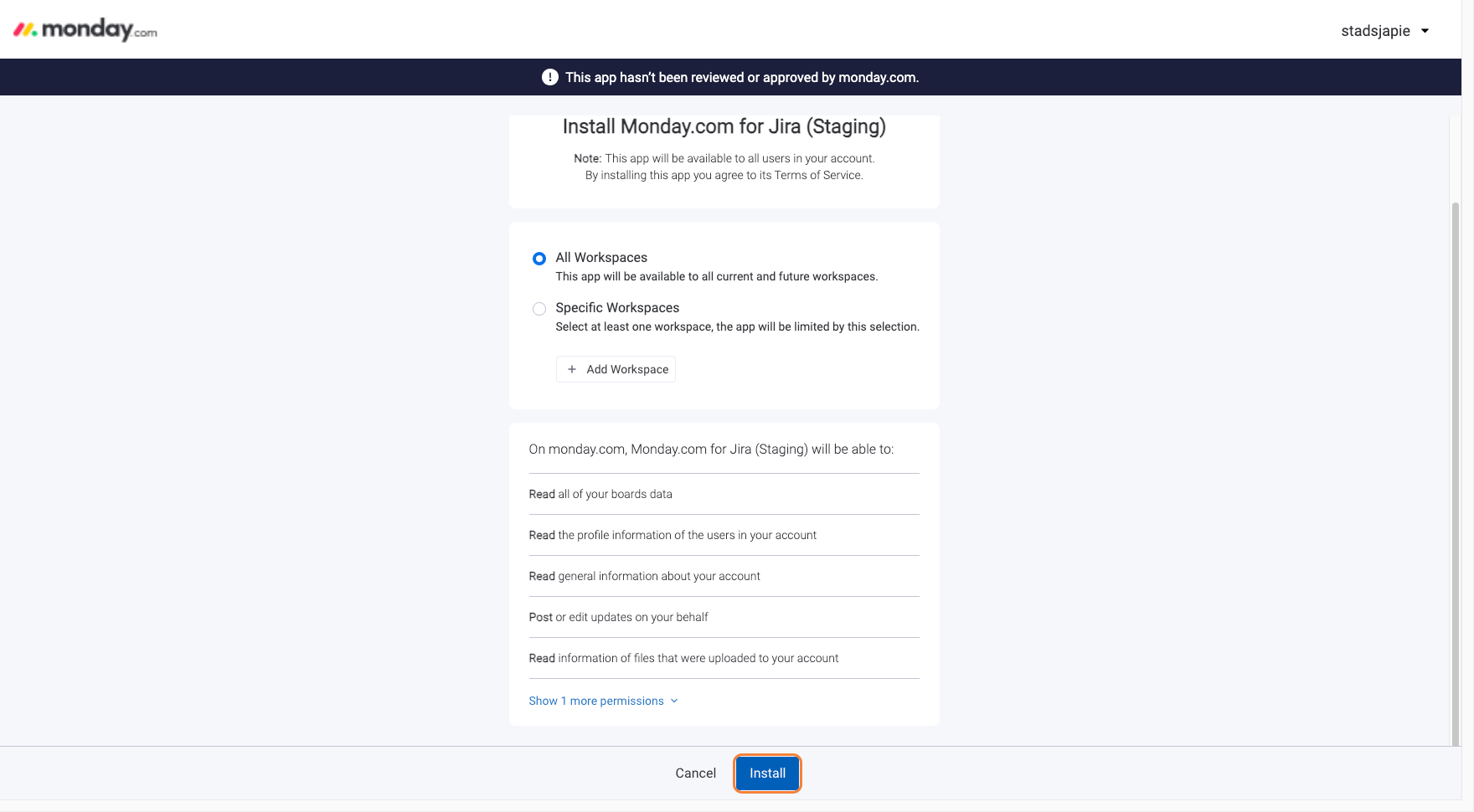Select the Specific Workspaces radio button
Screen dimensions: 1474x812
tap(539, 309)
